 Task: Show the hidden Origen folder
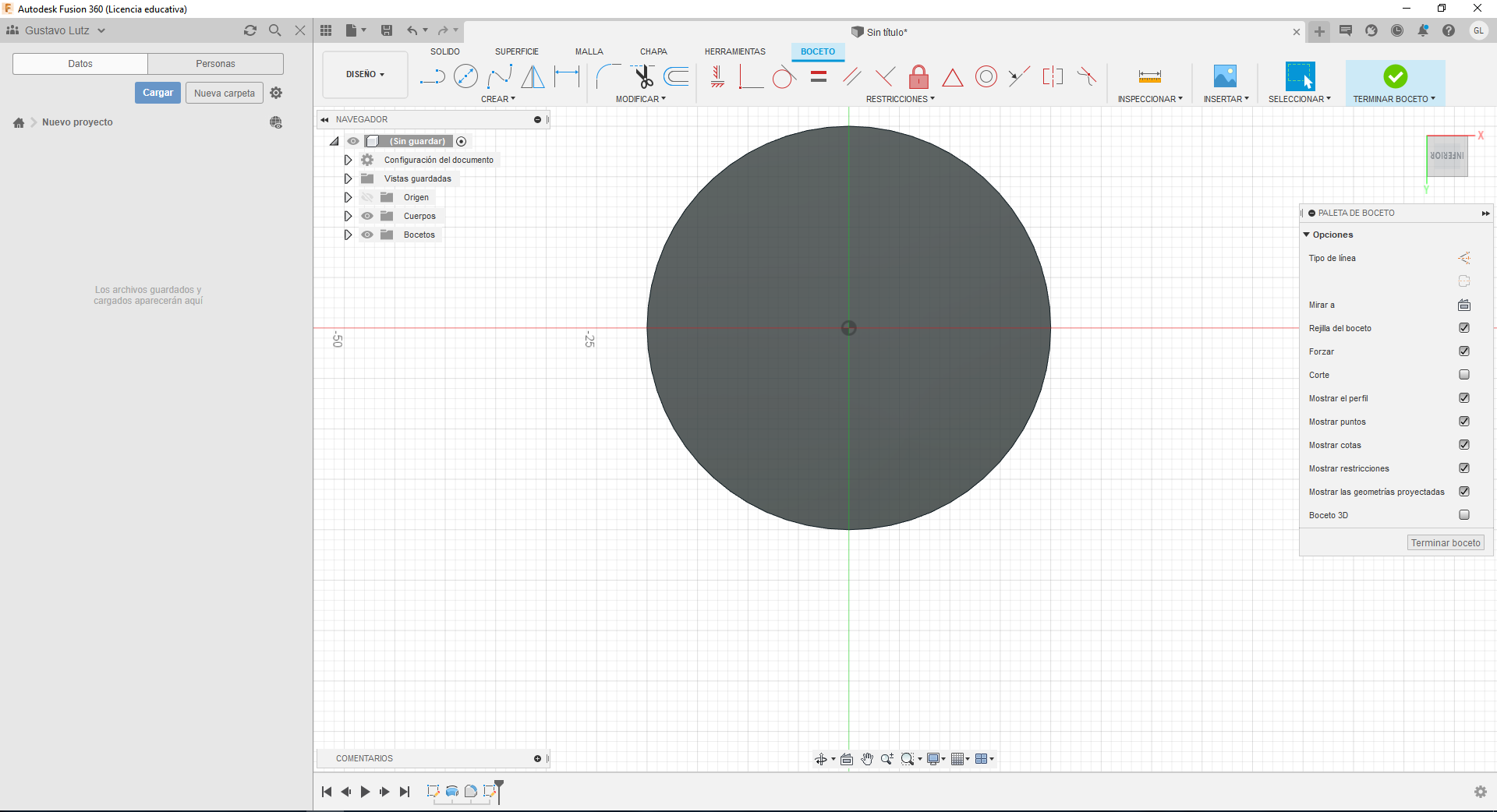point(367,197)
